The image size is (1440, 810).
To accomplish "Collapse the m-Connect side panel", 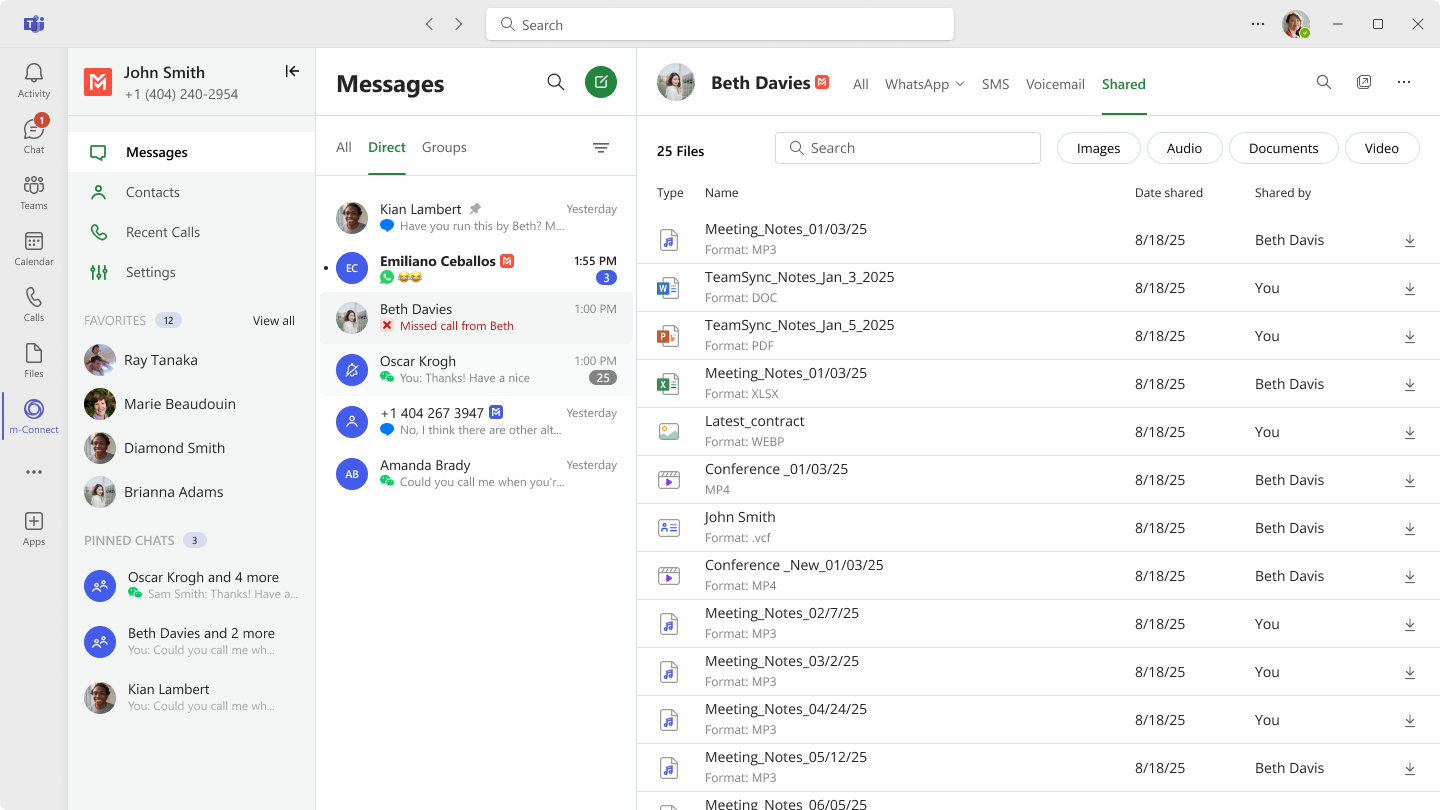I will tap(292, 71).
